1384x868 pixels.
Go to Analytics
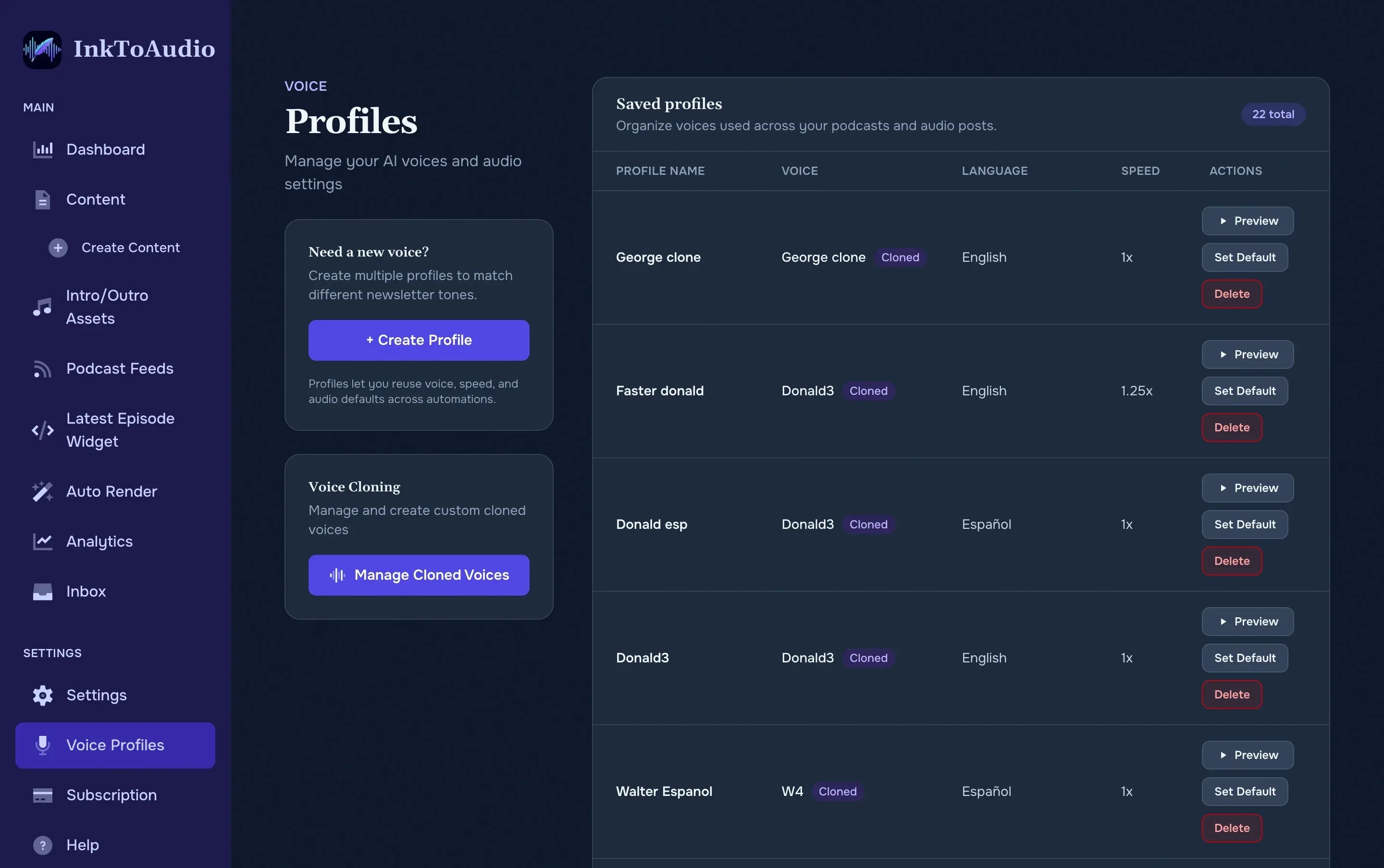[115, 542]
